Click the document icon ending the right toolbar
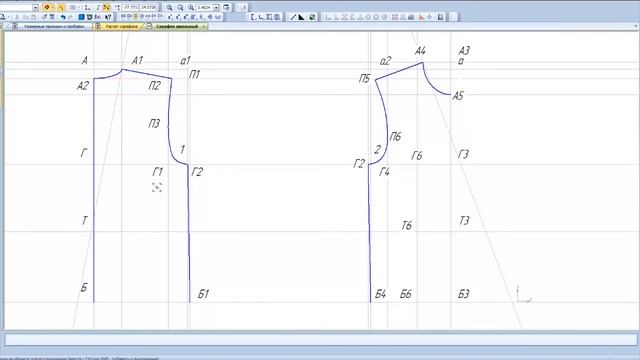This screenshot has height=360, width=640. [440, 17]
